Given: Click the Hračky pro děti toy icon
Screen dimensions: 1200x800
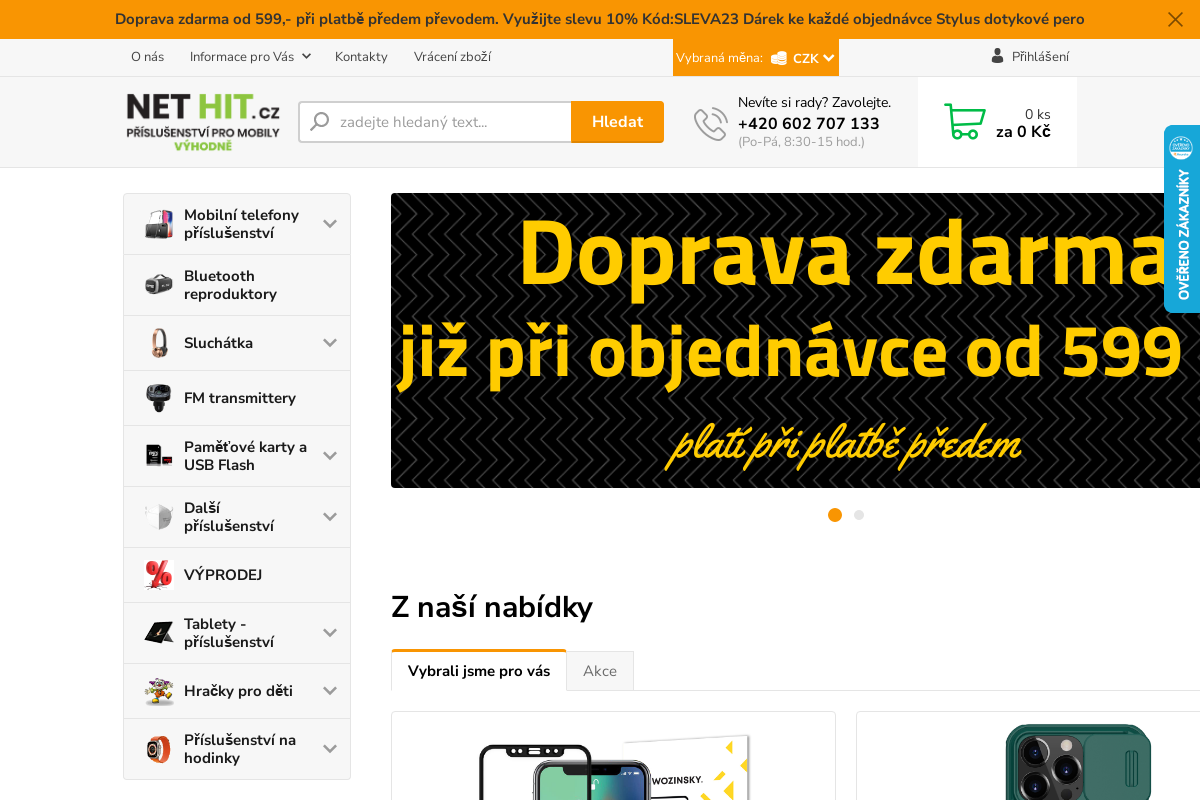Looking at the screenshot, I should (157, 690).
